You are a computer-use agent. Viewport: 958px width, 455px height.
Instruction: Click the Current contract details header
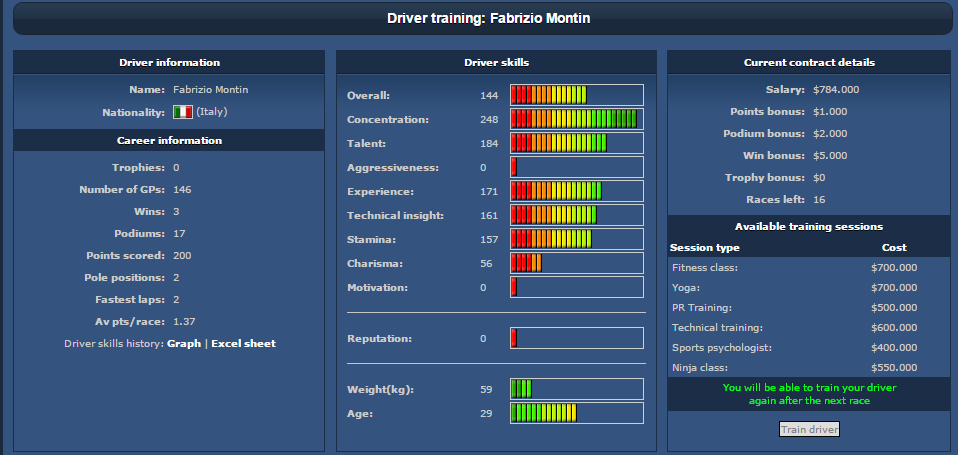point(810,62)
